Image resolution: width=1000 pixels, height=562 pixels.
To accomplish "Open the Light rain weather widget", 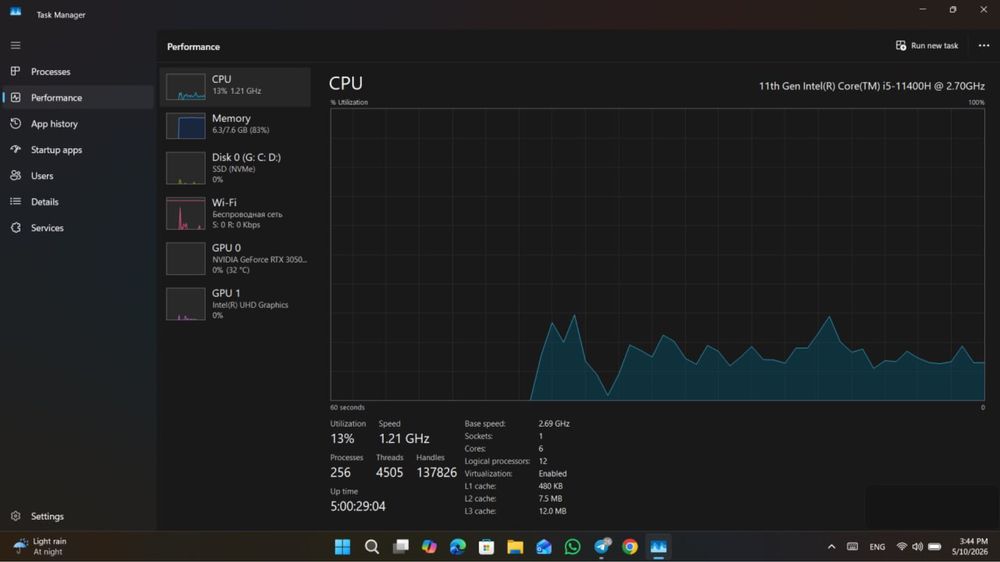I will pos(40,546).
